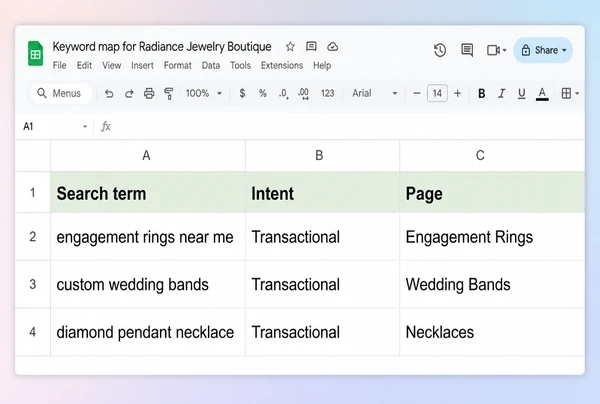Select the "Search term" header cell
The image size is (600, 404).
[x=148, y=192]
